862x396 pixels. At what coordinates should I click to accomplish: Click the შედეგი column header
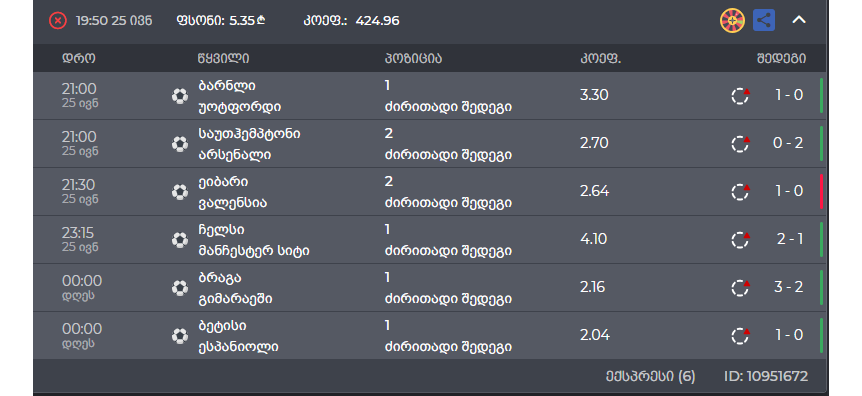pyautogui.click(x=781, y=58)
